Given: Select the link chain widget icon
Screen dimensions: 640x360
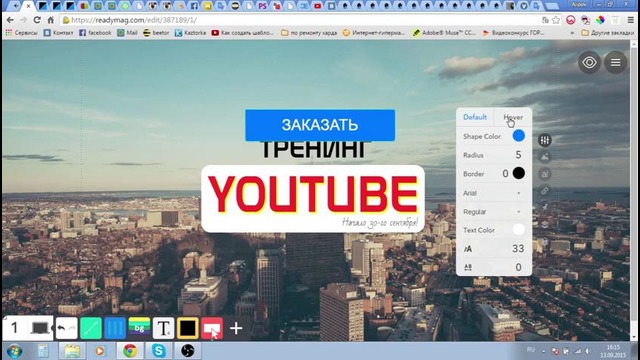Looking at the screenshot, I should (x=544, y=191).
